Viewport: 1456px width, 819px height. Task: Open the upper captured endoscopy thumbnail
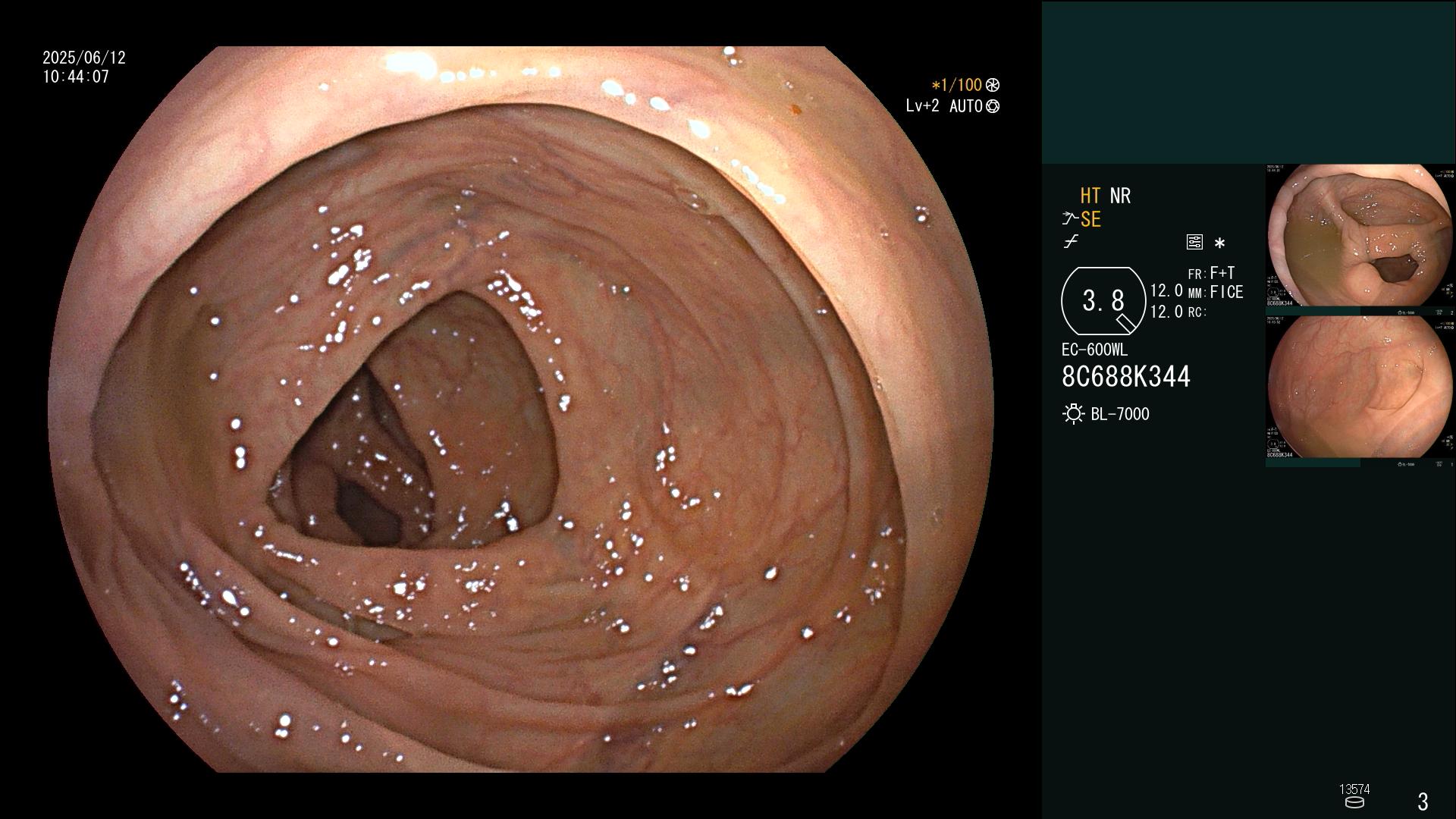(x=1360, y=236)
